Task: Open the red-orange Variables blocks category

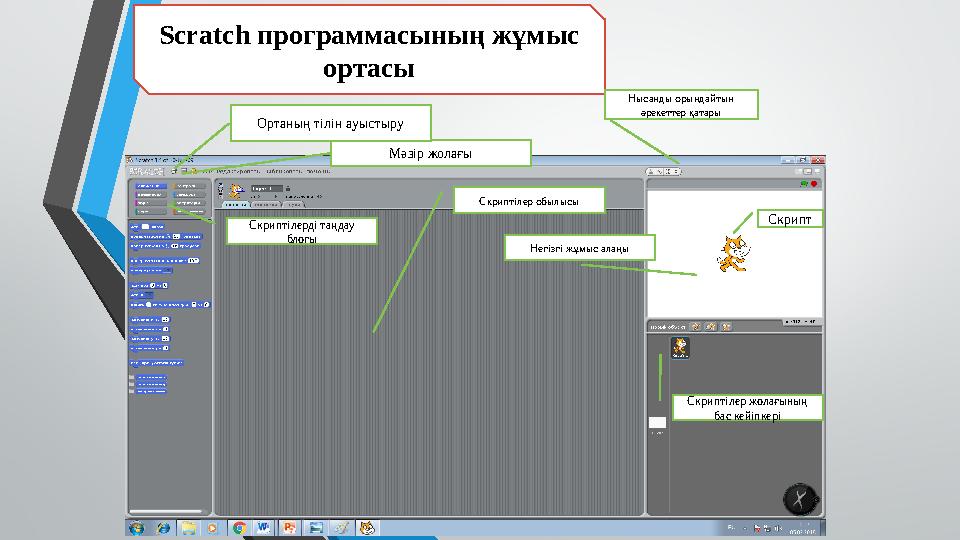Action: click(189, 212)
